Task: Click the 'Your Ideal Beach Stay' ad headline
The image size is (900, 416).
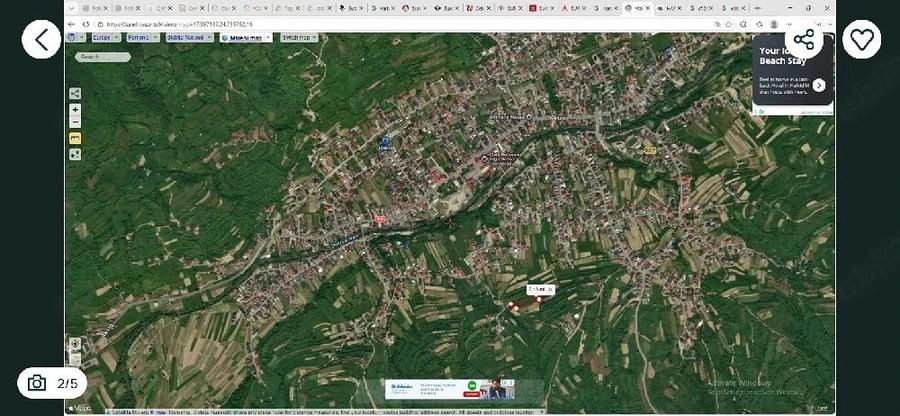Action: 783,56
